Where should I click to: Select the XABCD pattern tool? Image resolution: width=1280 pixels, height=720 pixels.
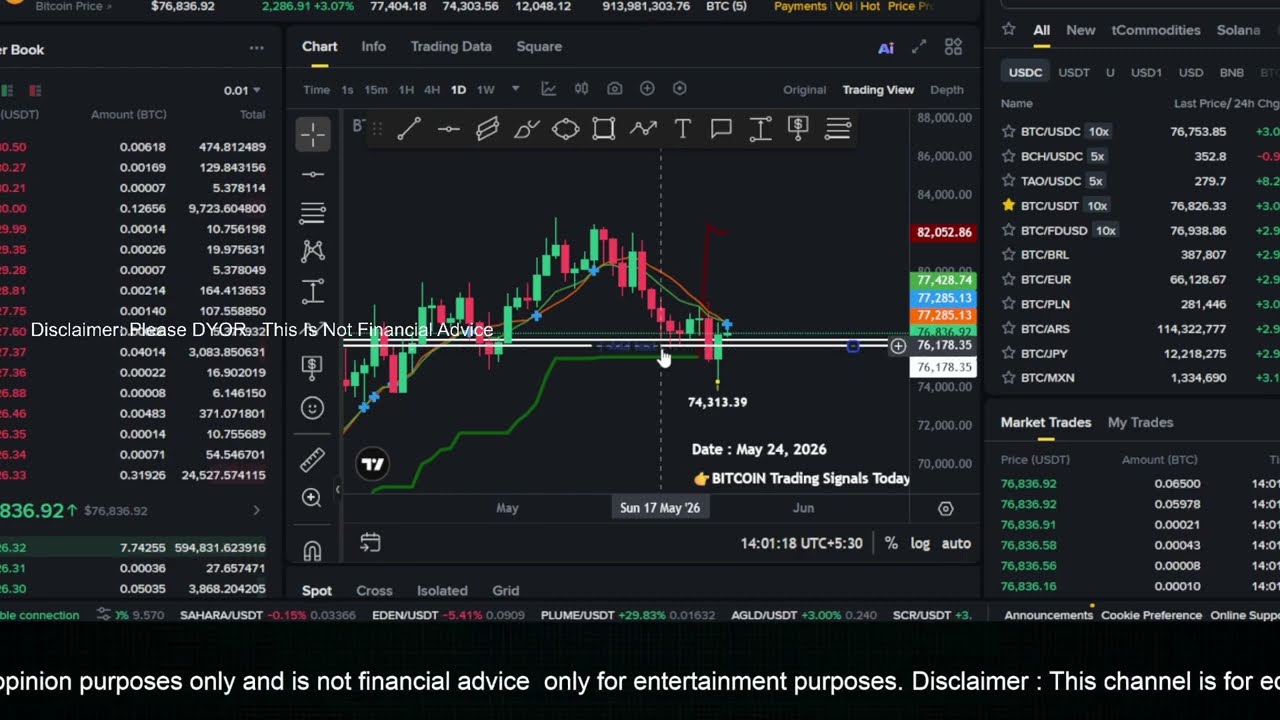click(313, 251)
